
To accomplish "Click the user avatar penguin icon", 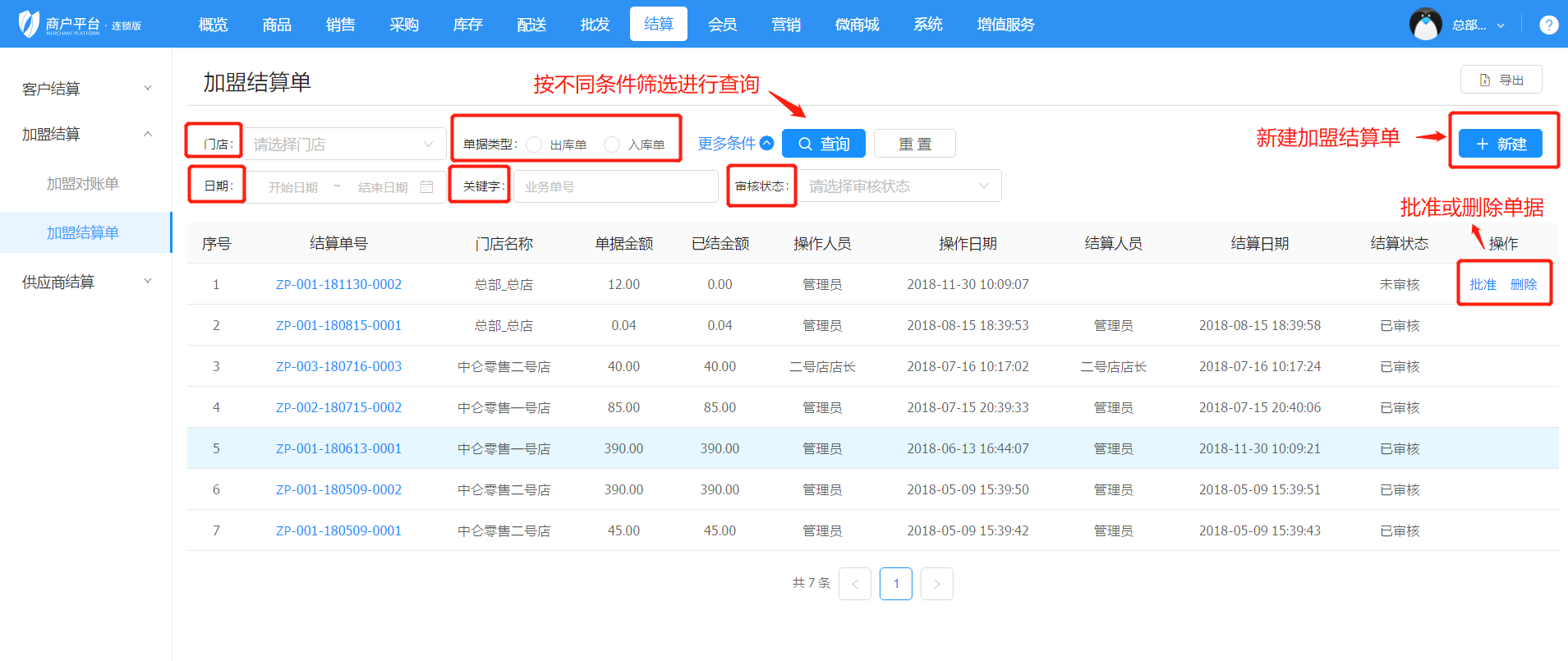I will (1425, 25).
